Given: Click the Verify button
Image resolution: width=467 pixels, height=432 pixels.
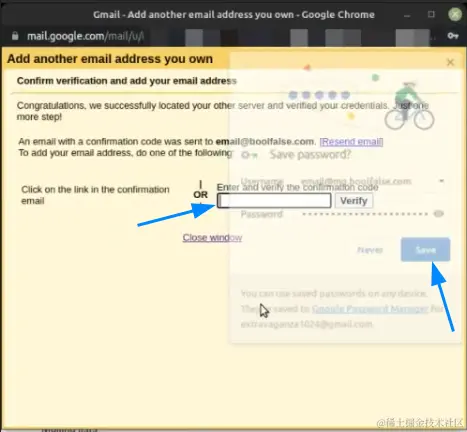Looking at the screenshot, I should pyautogui.click(x=354, y=201).
